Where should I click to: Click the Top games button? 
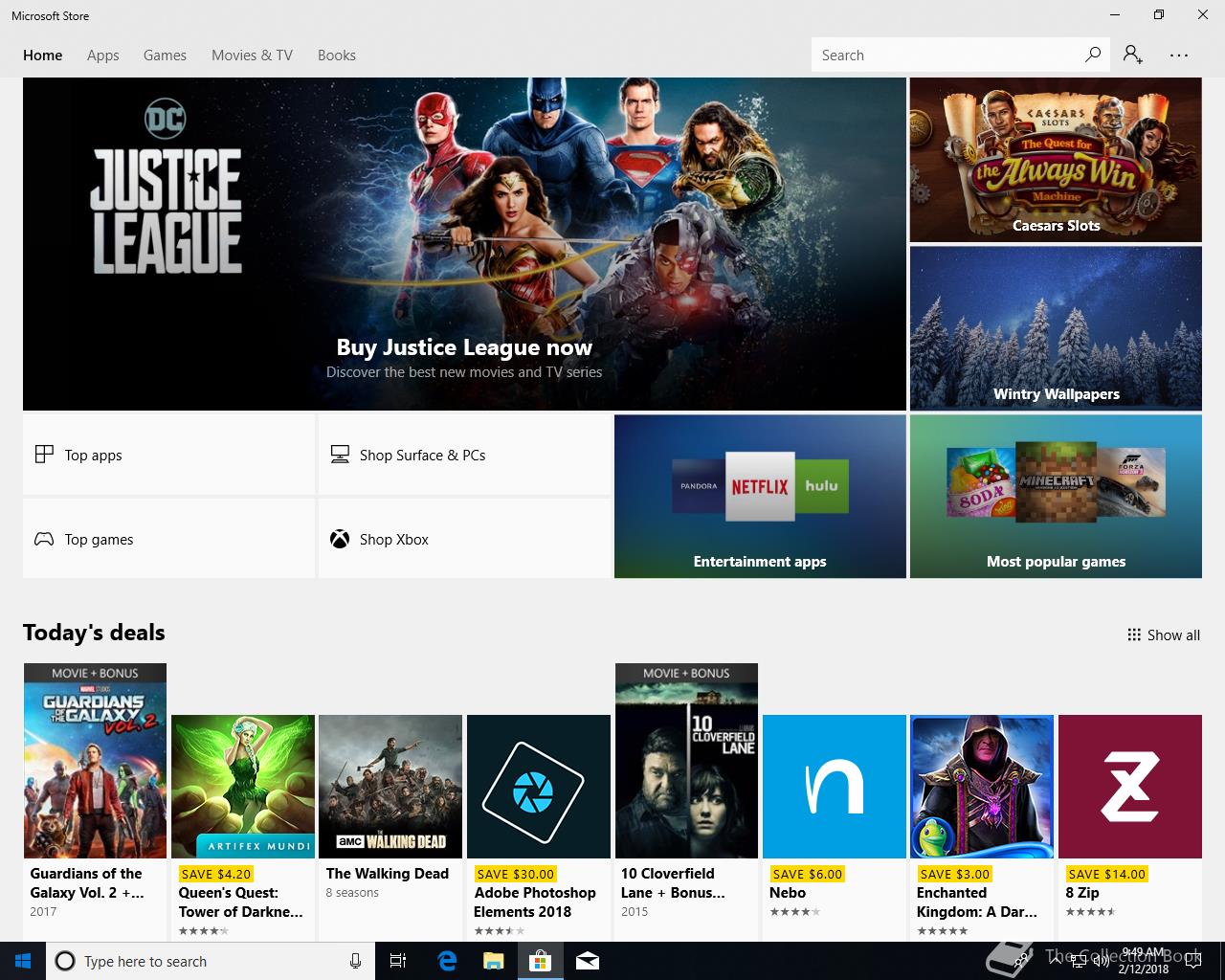(168, 539)
